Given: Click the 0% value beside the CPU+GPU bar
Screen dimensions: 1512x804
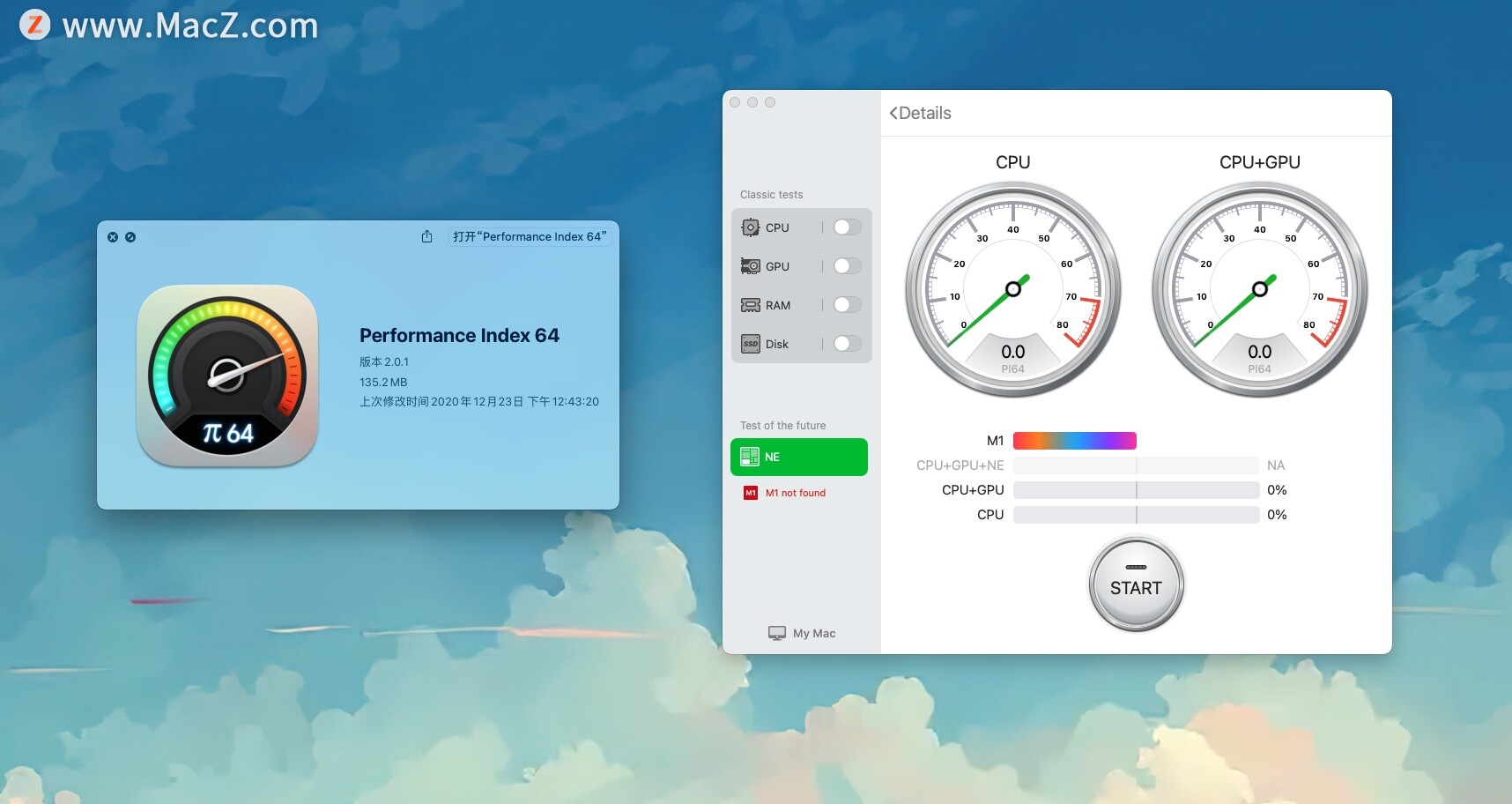Looking at the screenshot, I should (1277, 490).
